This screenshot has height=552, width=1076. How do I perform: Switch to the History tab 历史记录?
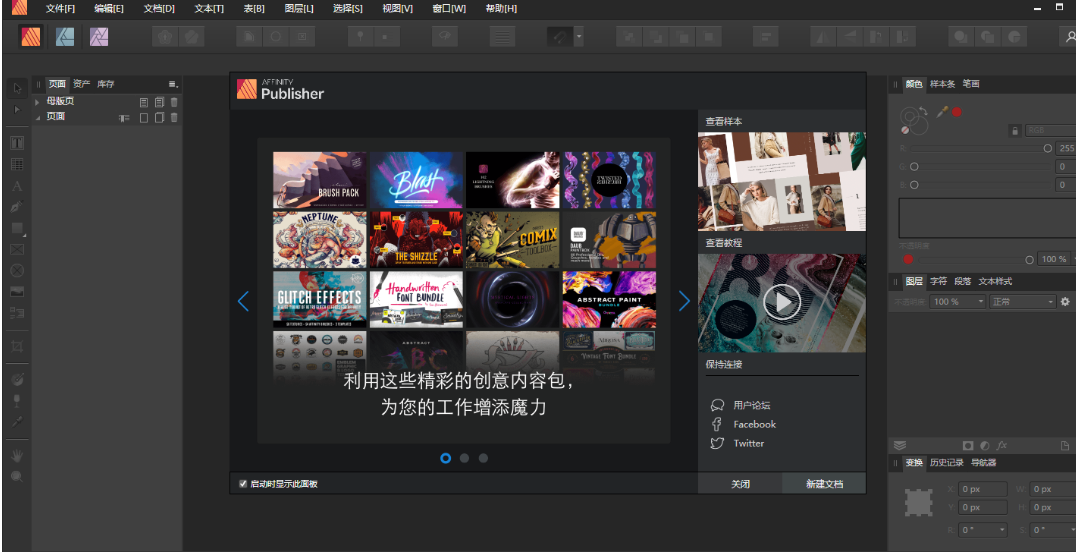(x=946, y=463)
